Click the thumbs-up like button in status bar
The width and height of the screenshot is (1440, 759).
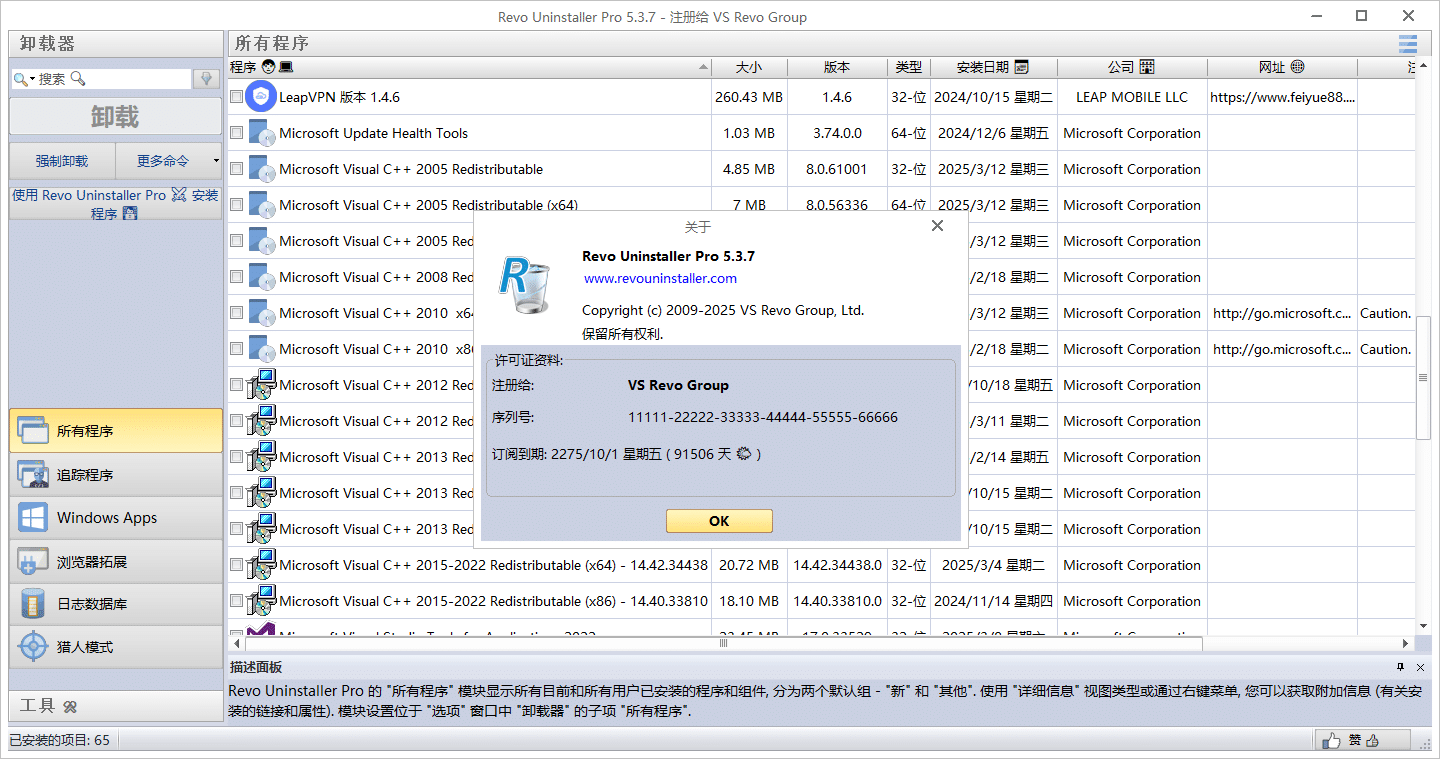click(1331, 741)
